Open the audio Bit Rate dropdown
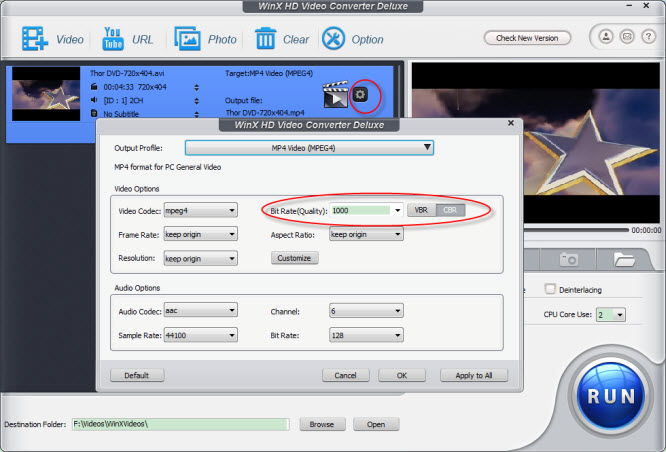666x452 pixels. pos(366,335)
